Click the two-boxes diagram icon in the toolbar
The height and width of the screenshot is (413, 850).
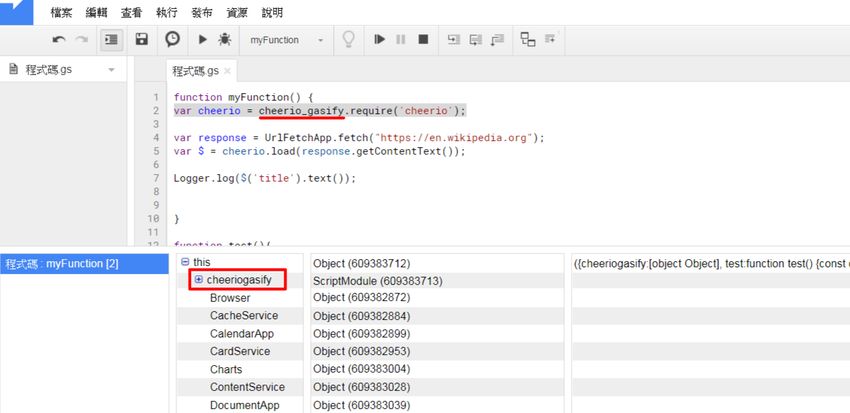click(527, 39)
